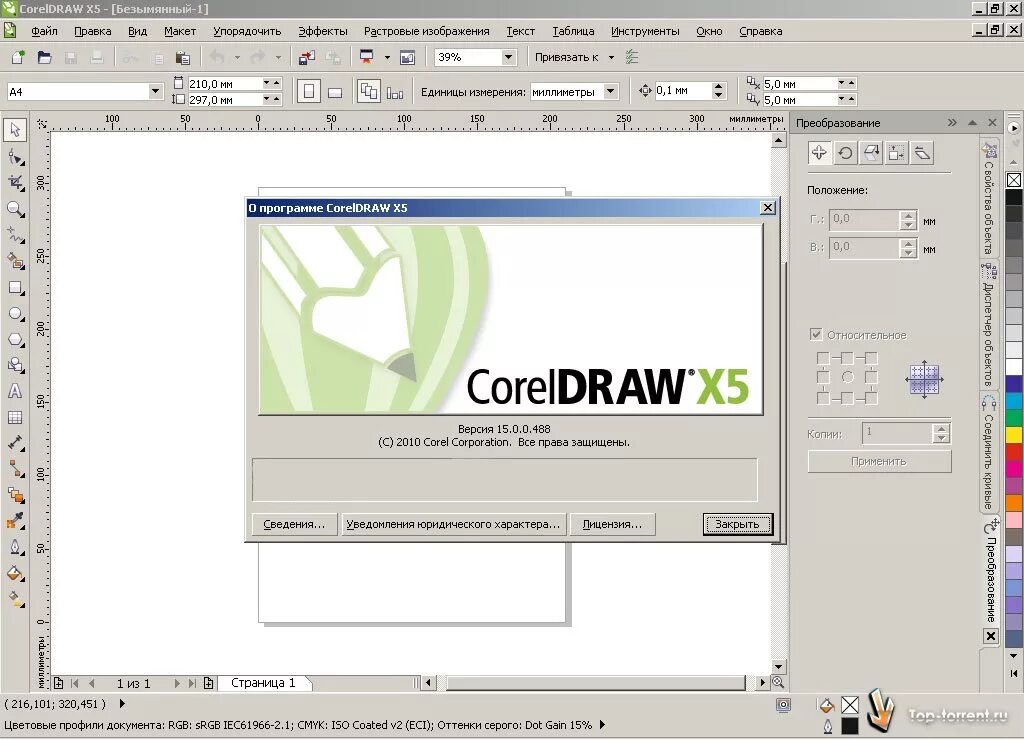The image size is (1024, 740).
Task: Expand the undo history dropdown arrow
Action: pyautogui.click(x=237, y=57)
